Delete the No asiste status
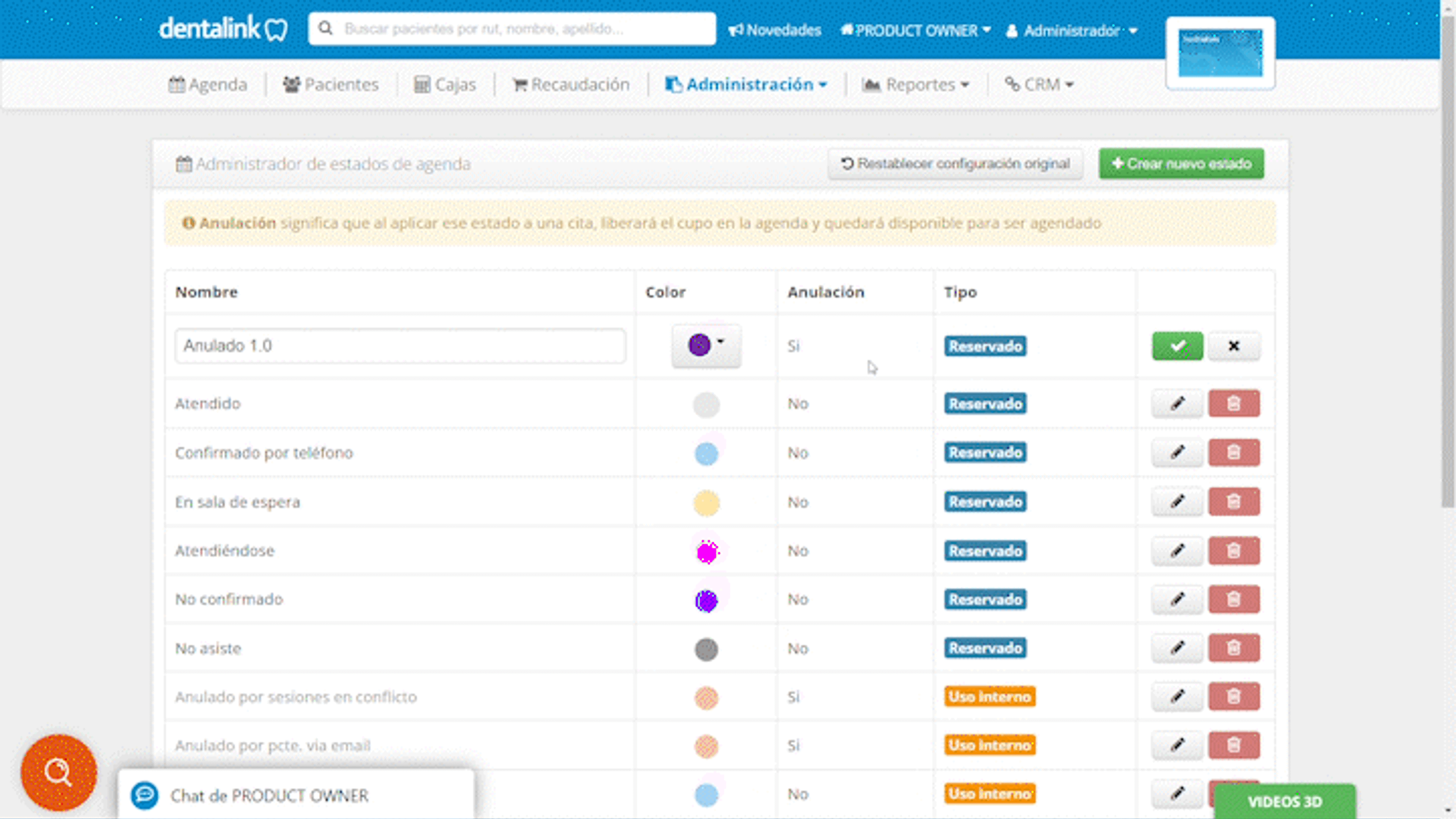 (x=1234, y=648)
